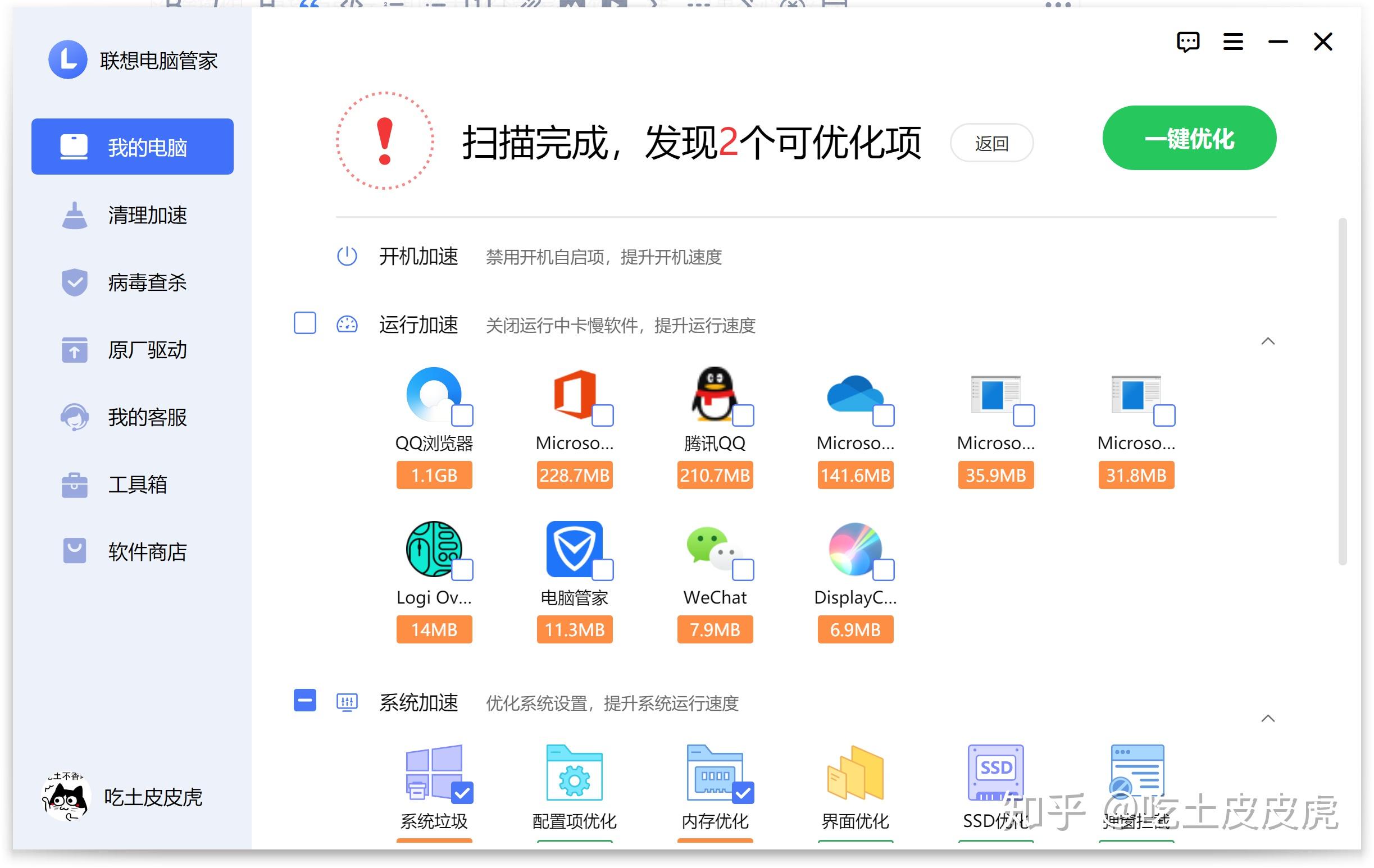Click the 弹窗拦截 popup blocker icon
1374x868 pixels.
[x=1136, y=772]
